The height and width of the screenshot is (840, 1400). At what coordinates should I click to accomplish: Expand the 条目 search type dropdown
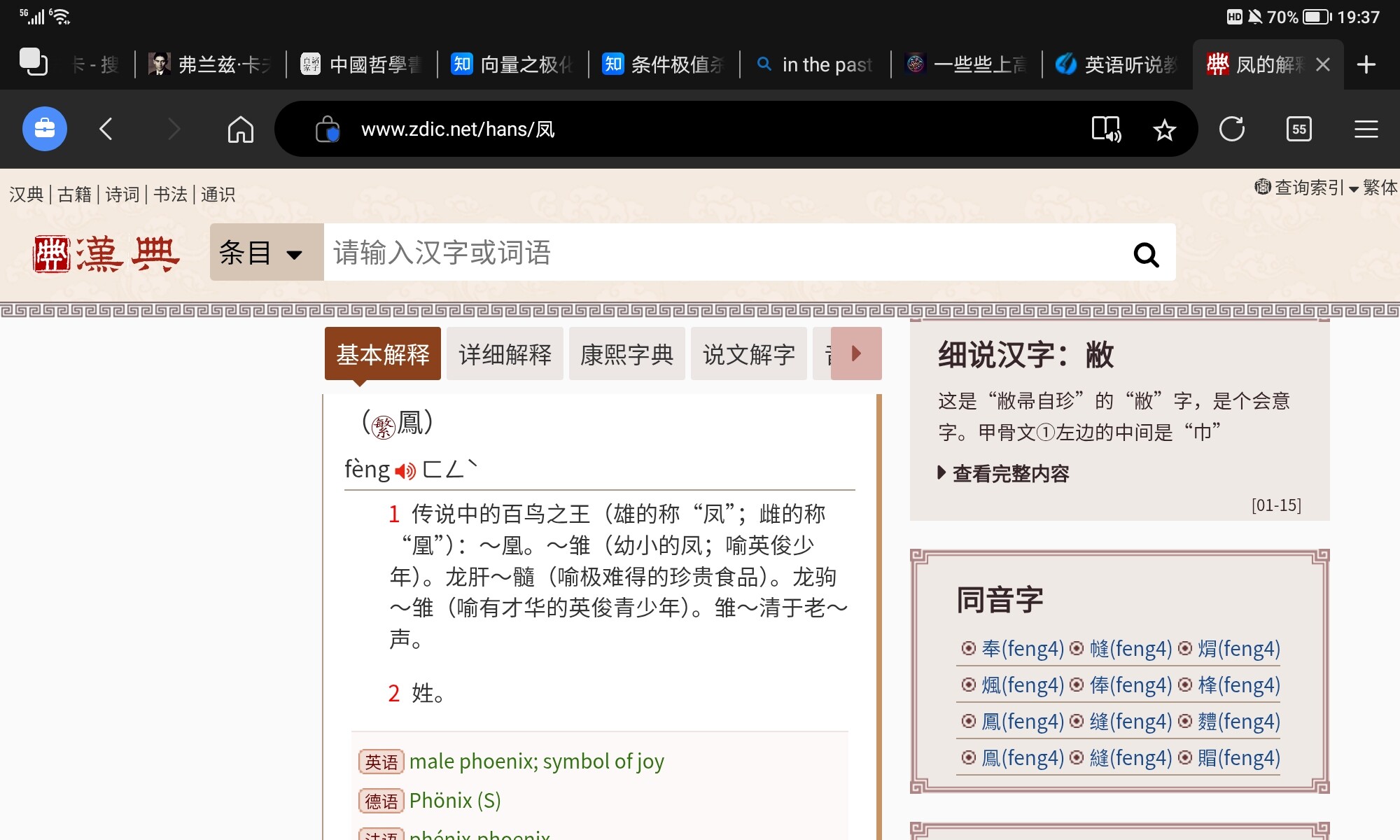pyautogui.click(x=266, y=253)
